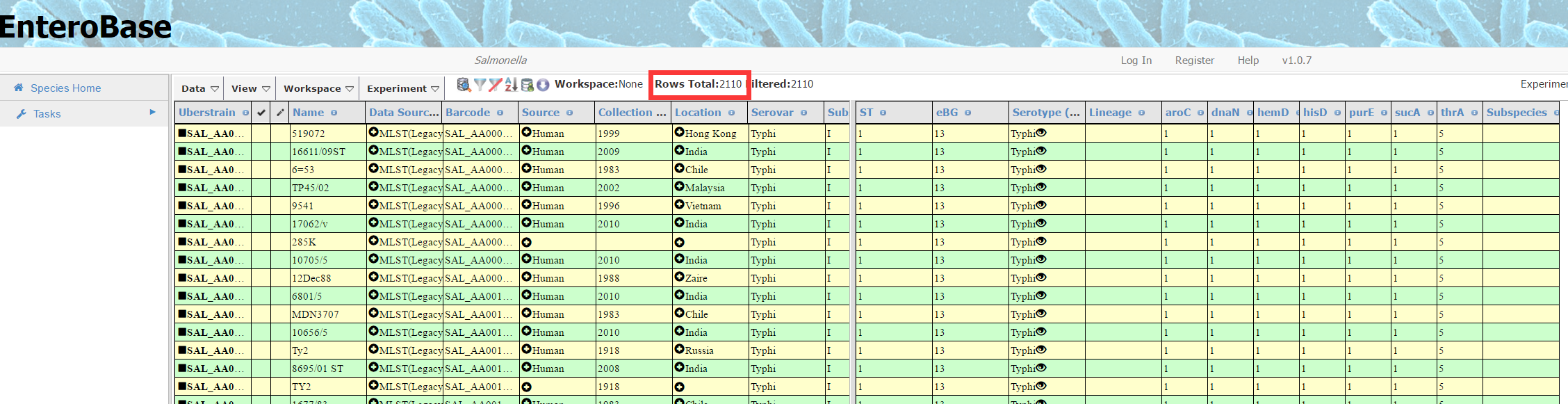Click the name cell 8695/01 ST

tap(328, 369)
